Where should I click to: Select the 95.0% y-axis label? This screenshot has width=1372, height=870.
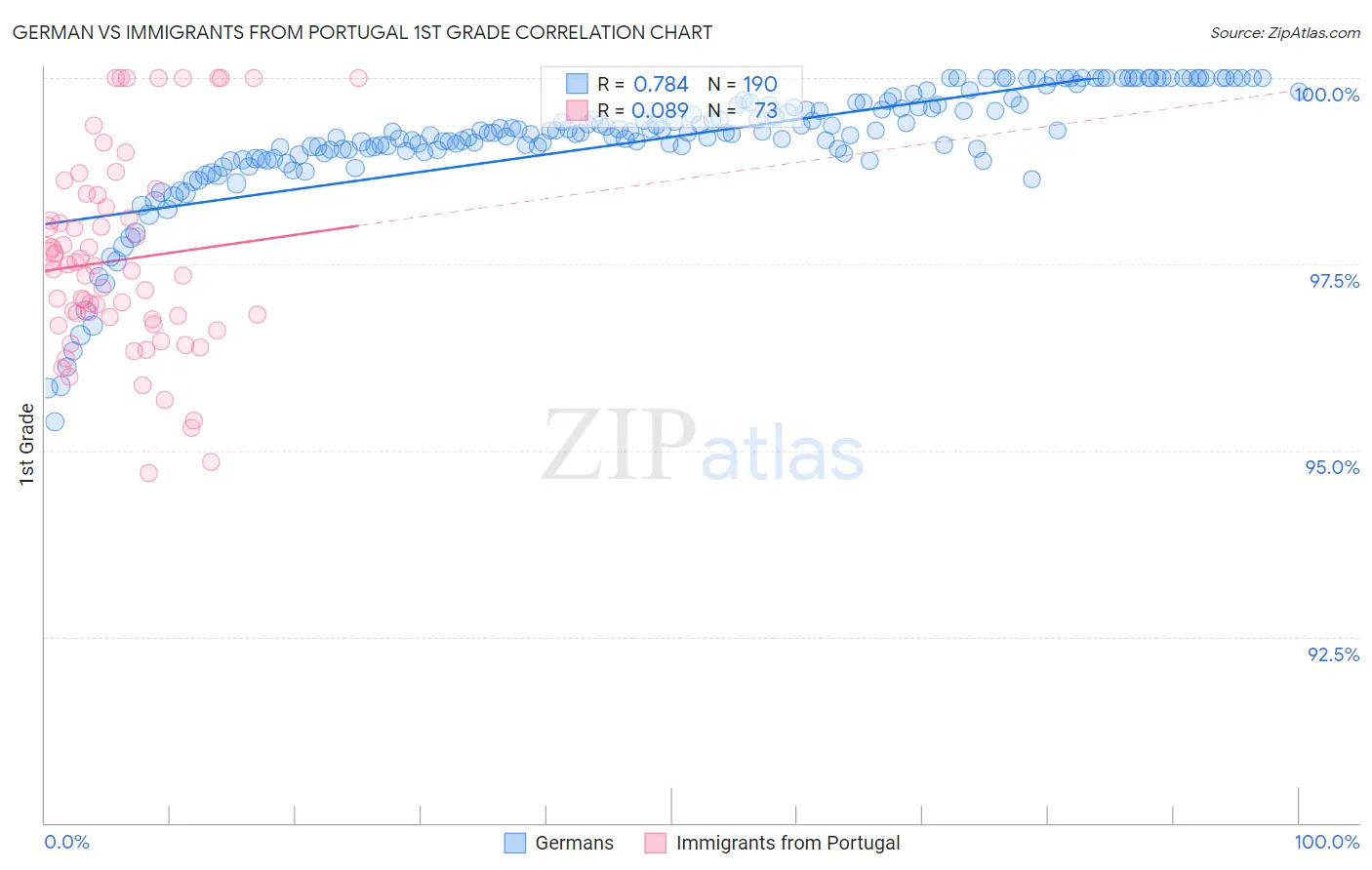1333,467
